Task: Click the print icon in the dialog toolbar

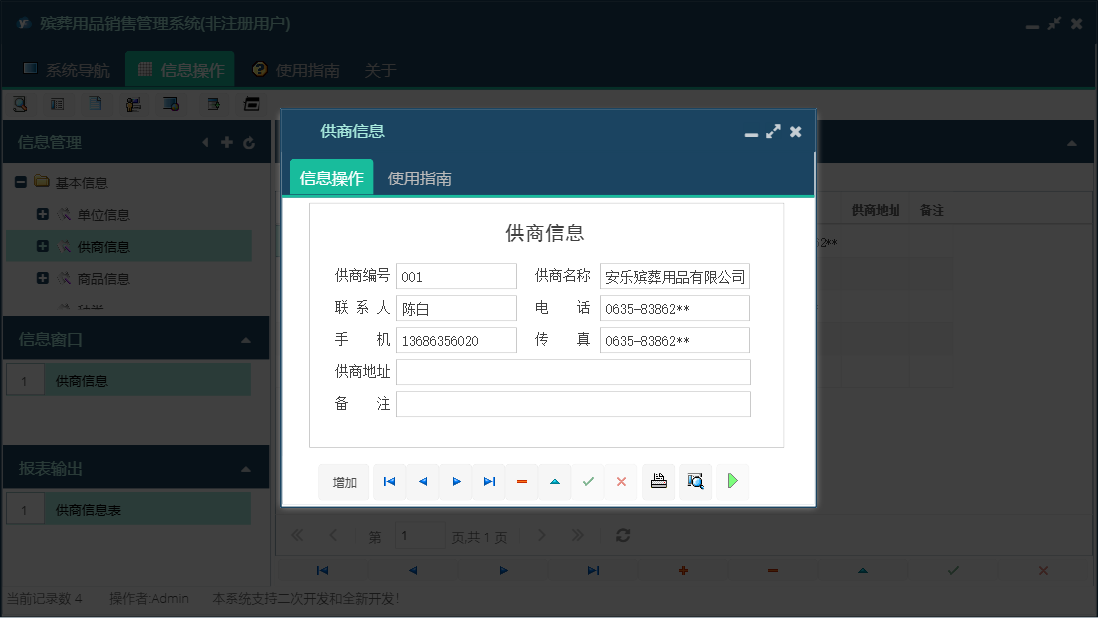Action: [x=658, y=481]
